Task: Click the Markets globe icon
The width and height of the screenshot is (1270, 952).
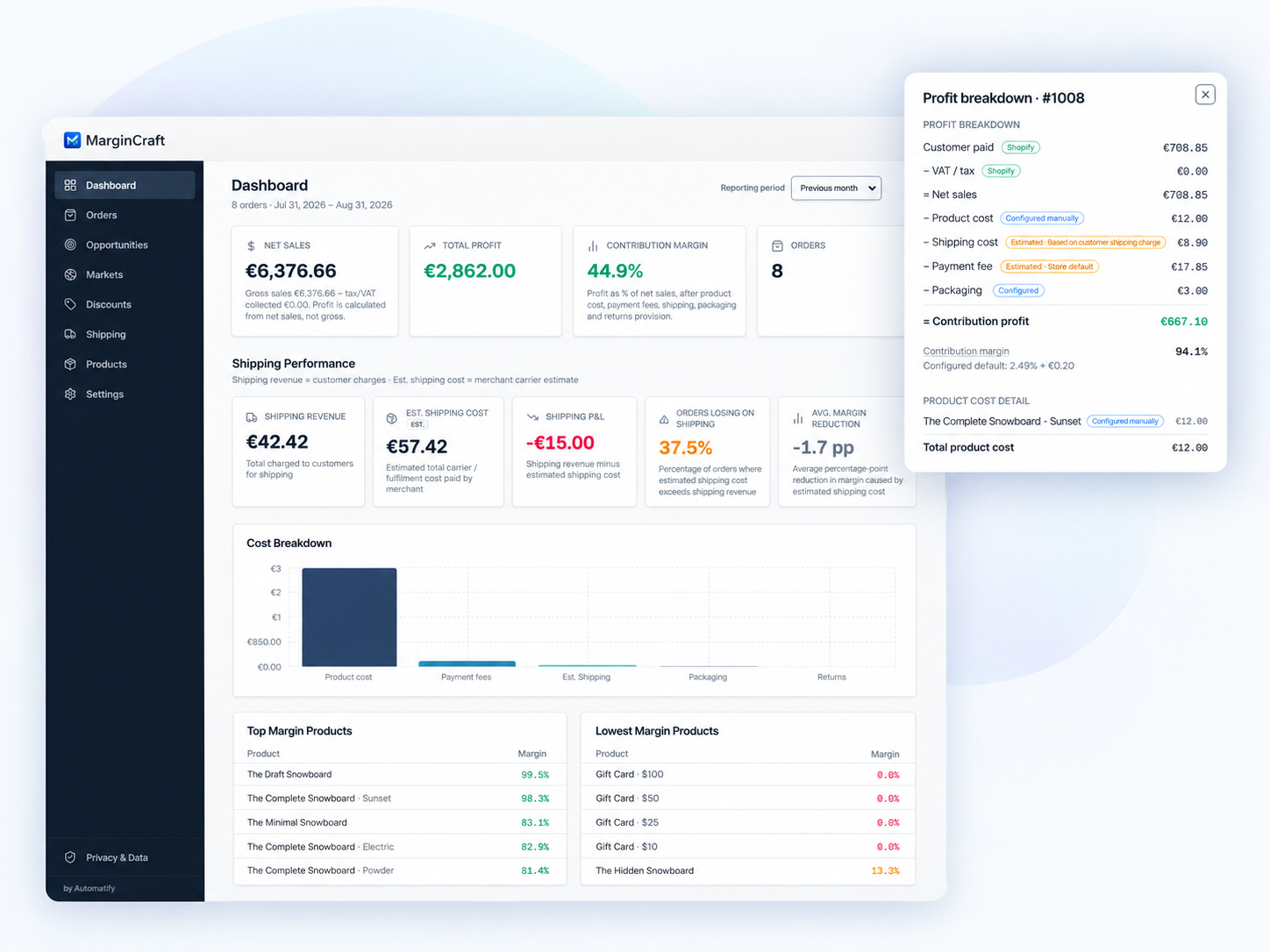Action: click(x=70, y=274)
